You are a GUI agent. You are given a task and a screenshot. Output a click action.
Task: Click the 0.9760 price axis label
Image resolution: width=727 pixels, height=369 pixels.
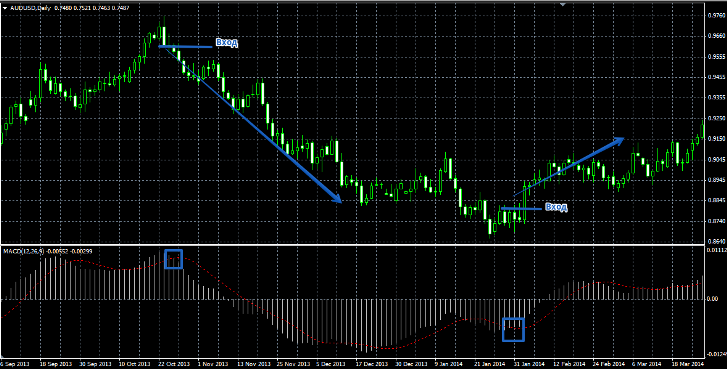click(x=716, y=15)
